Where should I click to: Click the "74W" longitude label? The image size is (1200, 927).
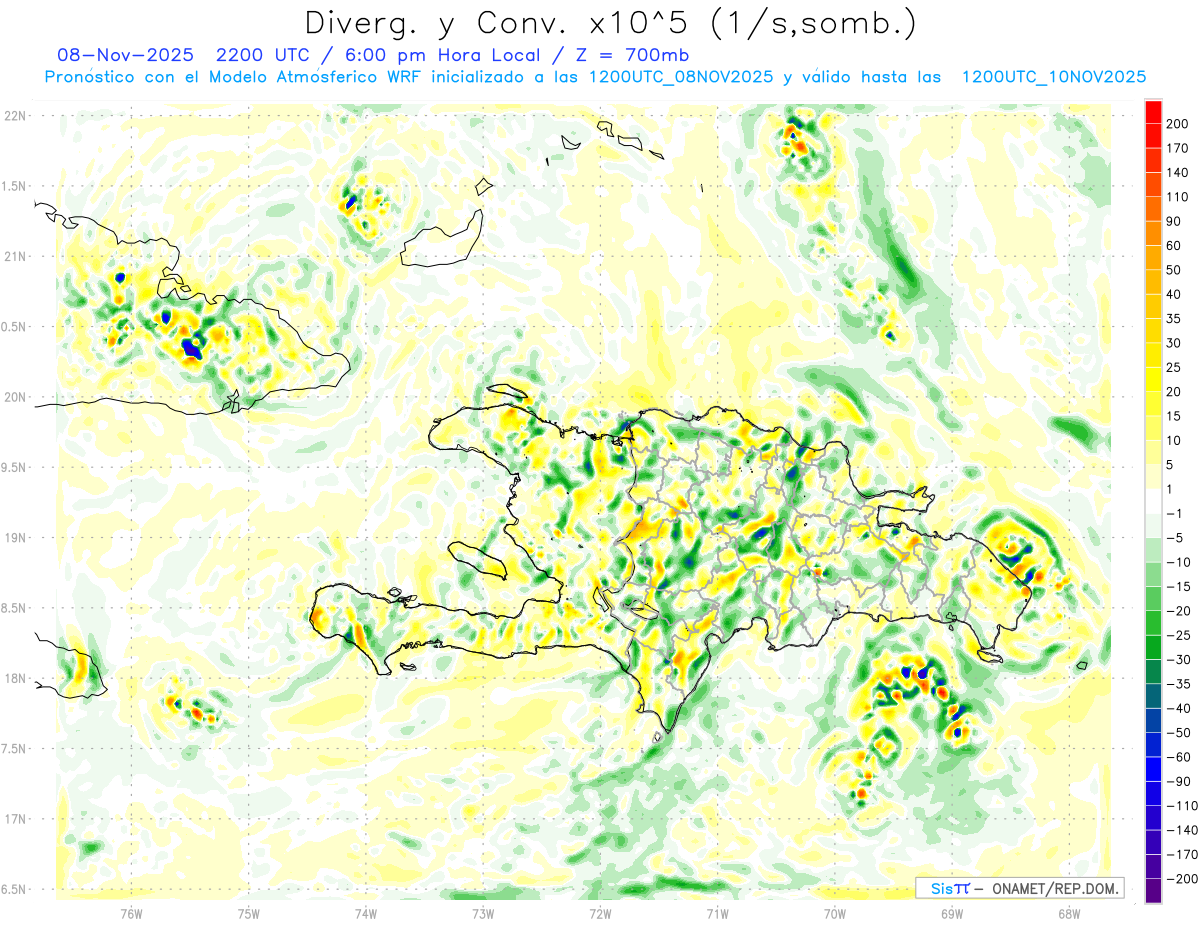[366, 914]
